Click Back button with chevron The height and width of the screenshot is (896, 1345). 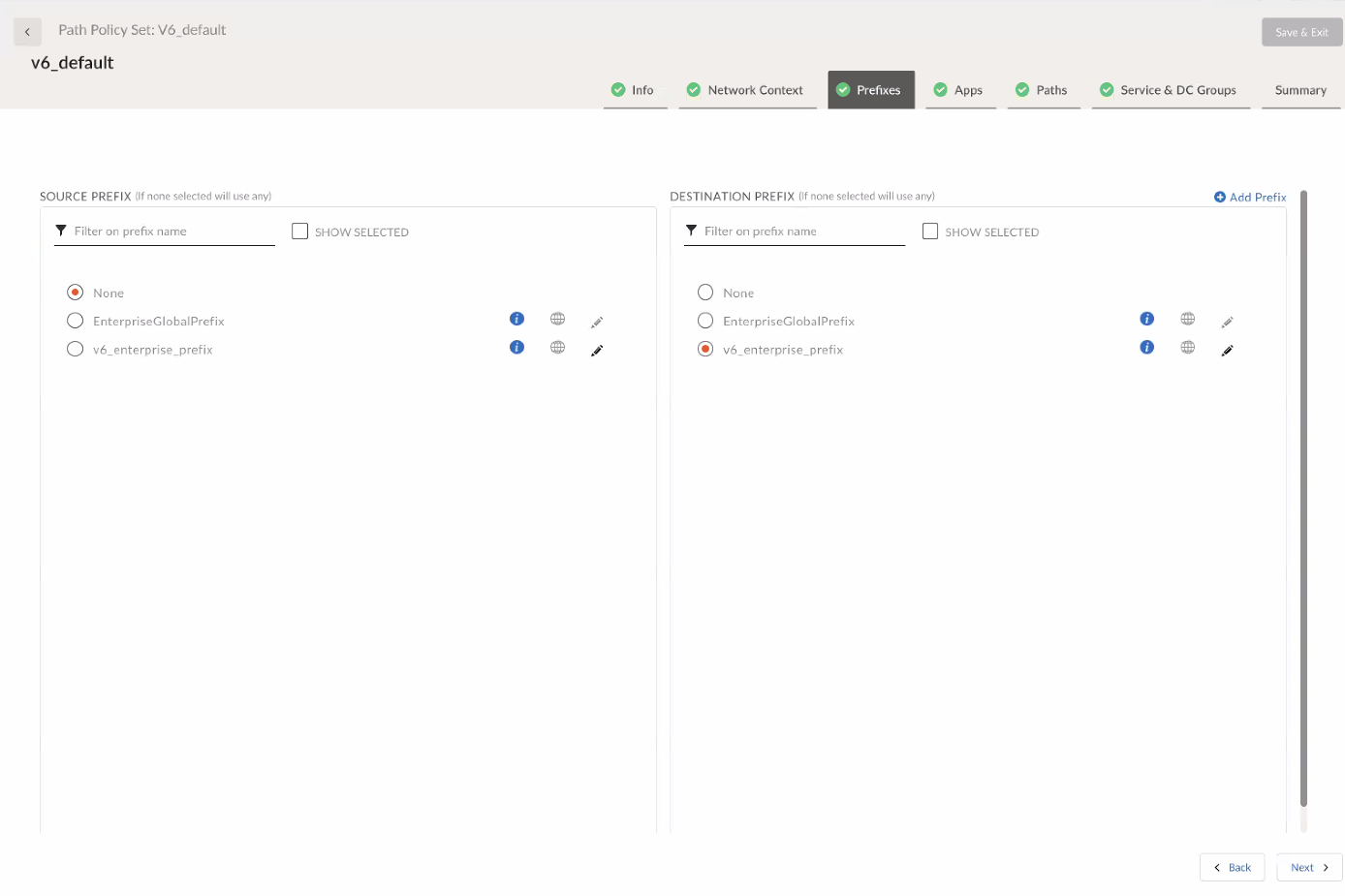click(x=1232, y=867)
